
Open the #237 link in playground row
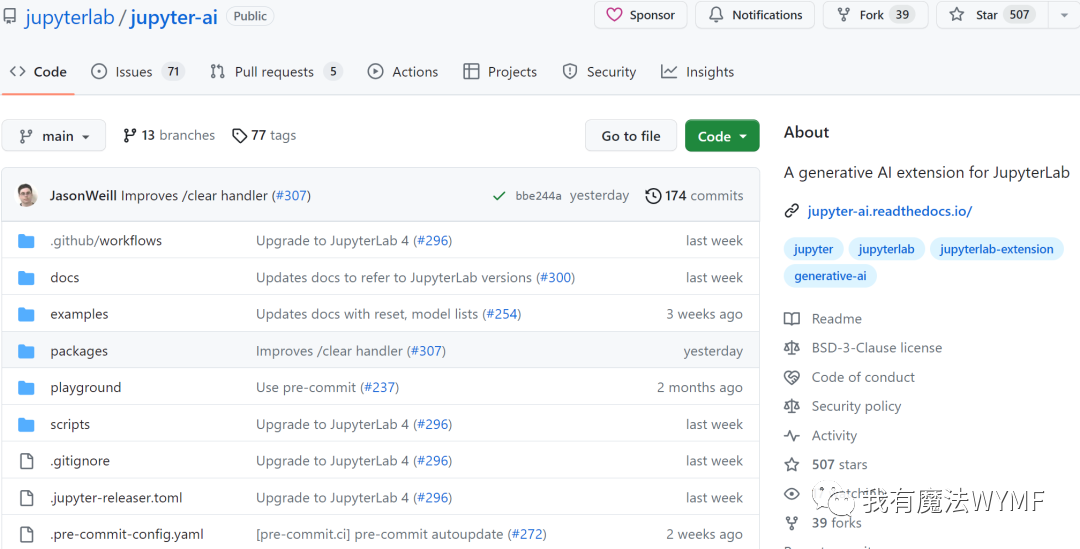coord(380,387)
